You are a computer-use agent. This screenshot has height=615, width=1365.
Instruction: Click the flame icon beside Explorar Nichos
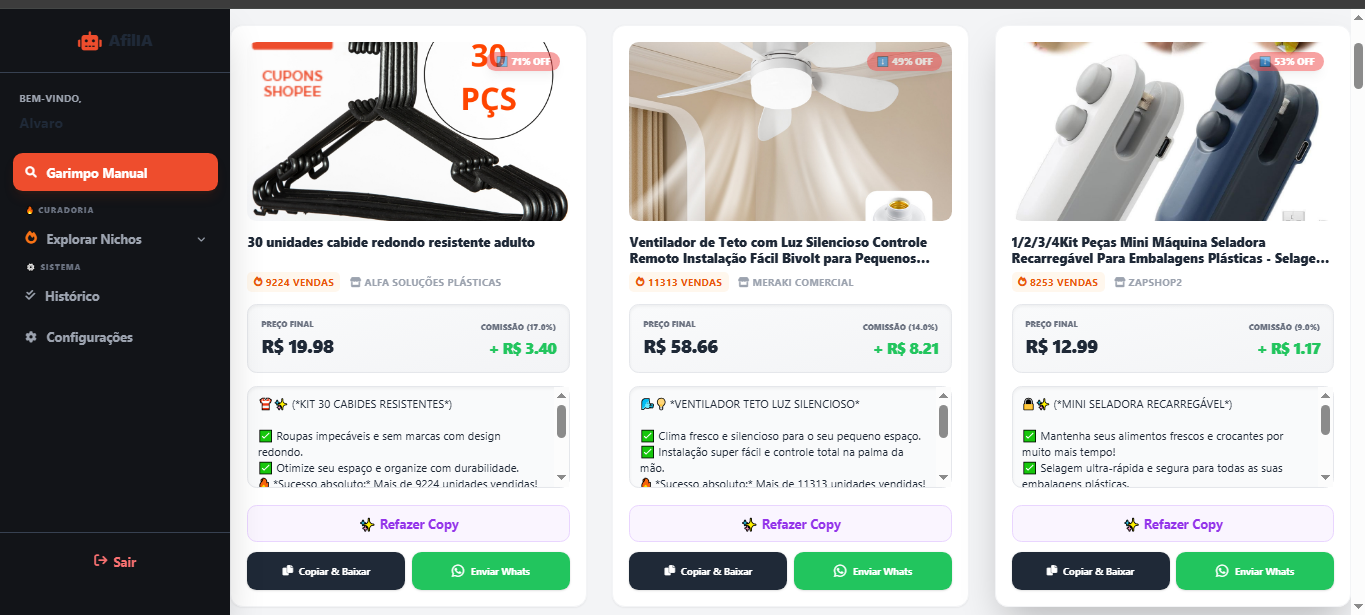point(31,239)
